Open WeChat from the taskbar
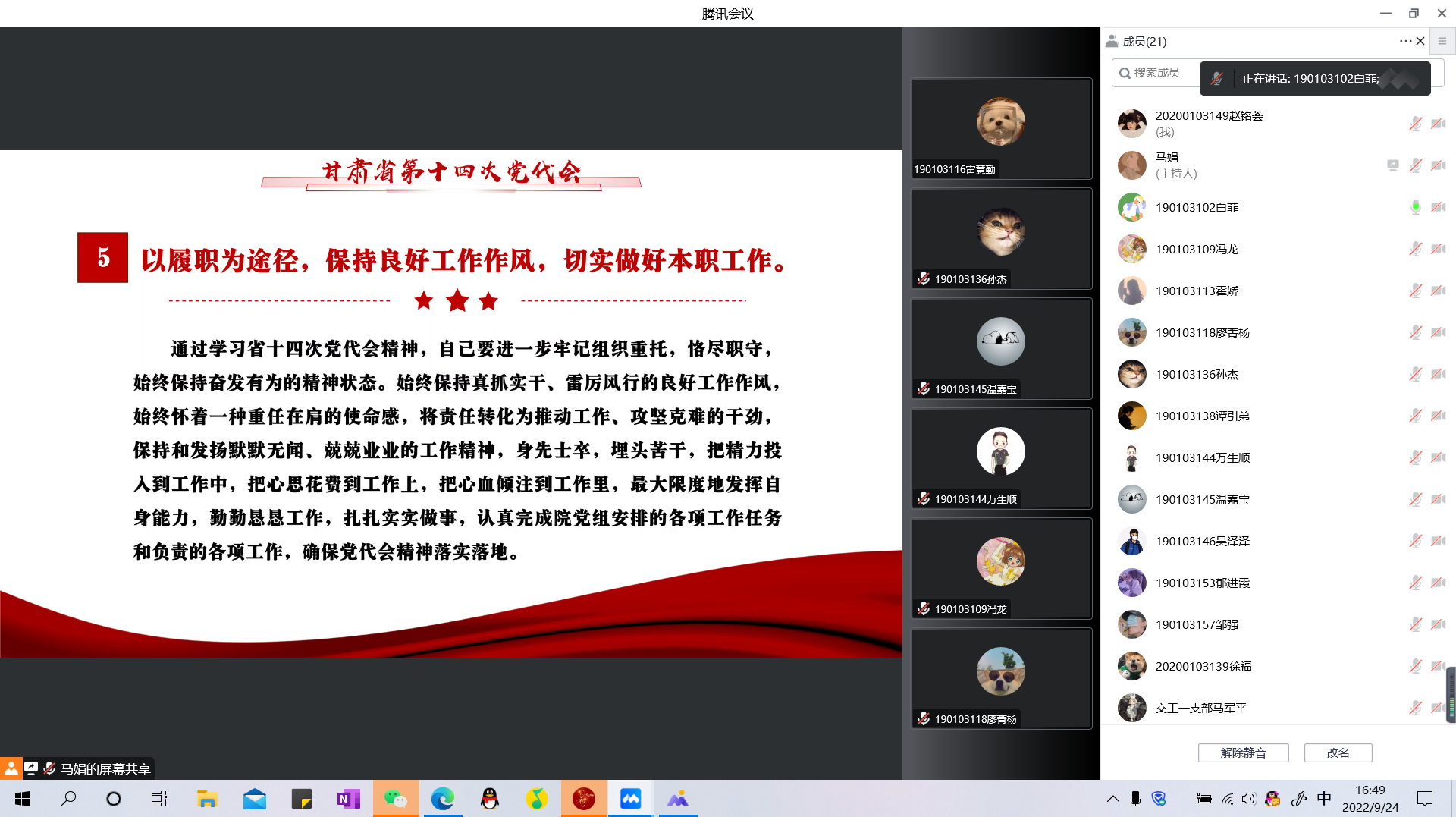The image size is (1456, 817). pyautogui.click(x=395, y=799)
